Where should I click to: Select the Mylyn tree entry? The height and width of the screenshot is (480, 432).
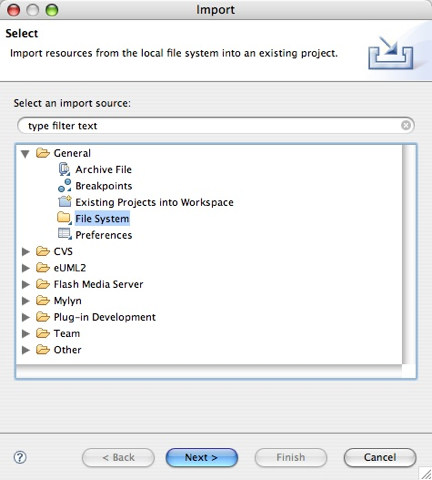[x=67, y=301]
